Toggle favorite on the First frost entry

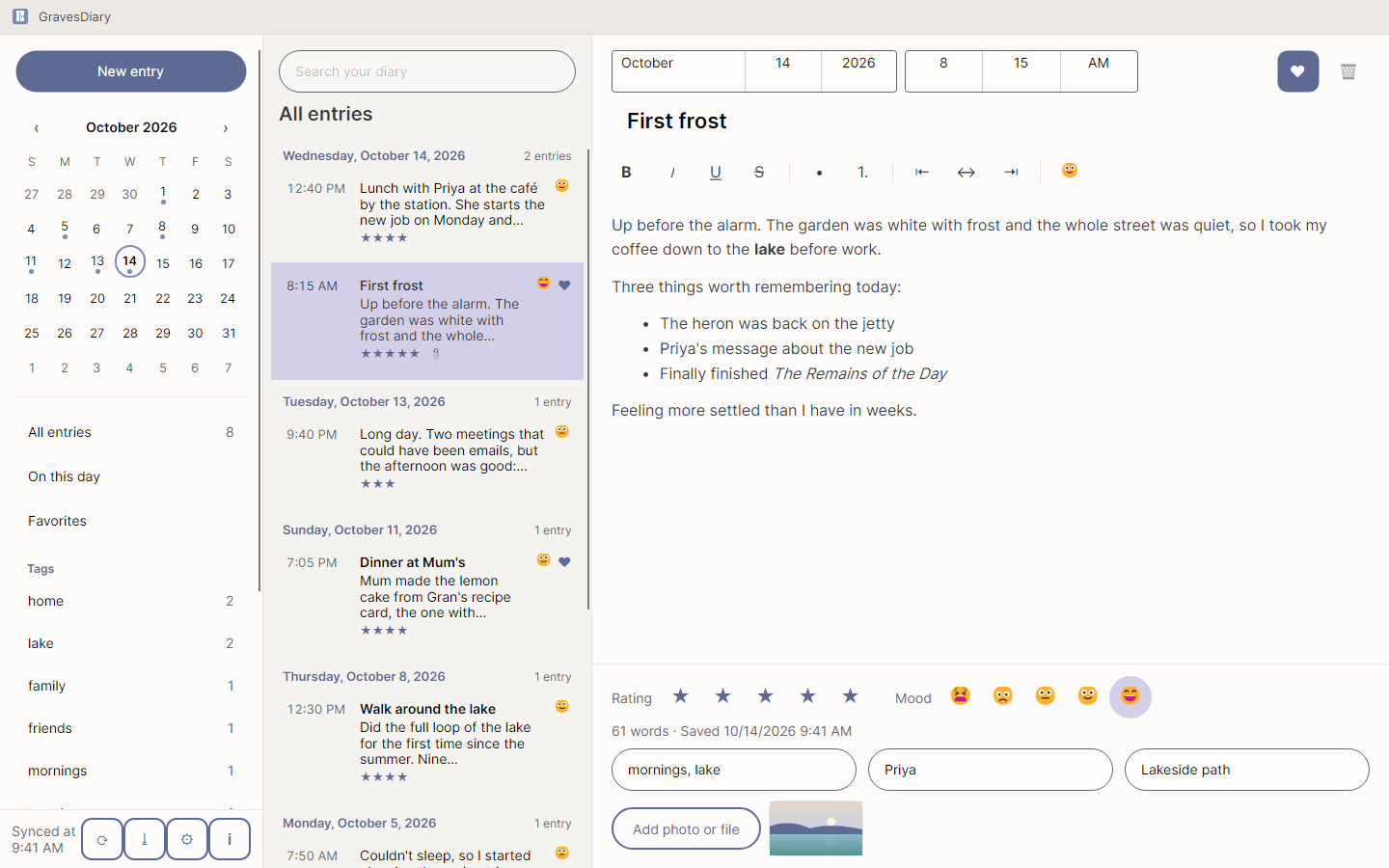1298,71
